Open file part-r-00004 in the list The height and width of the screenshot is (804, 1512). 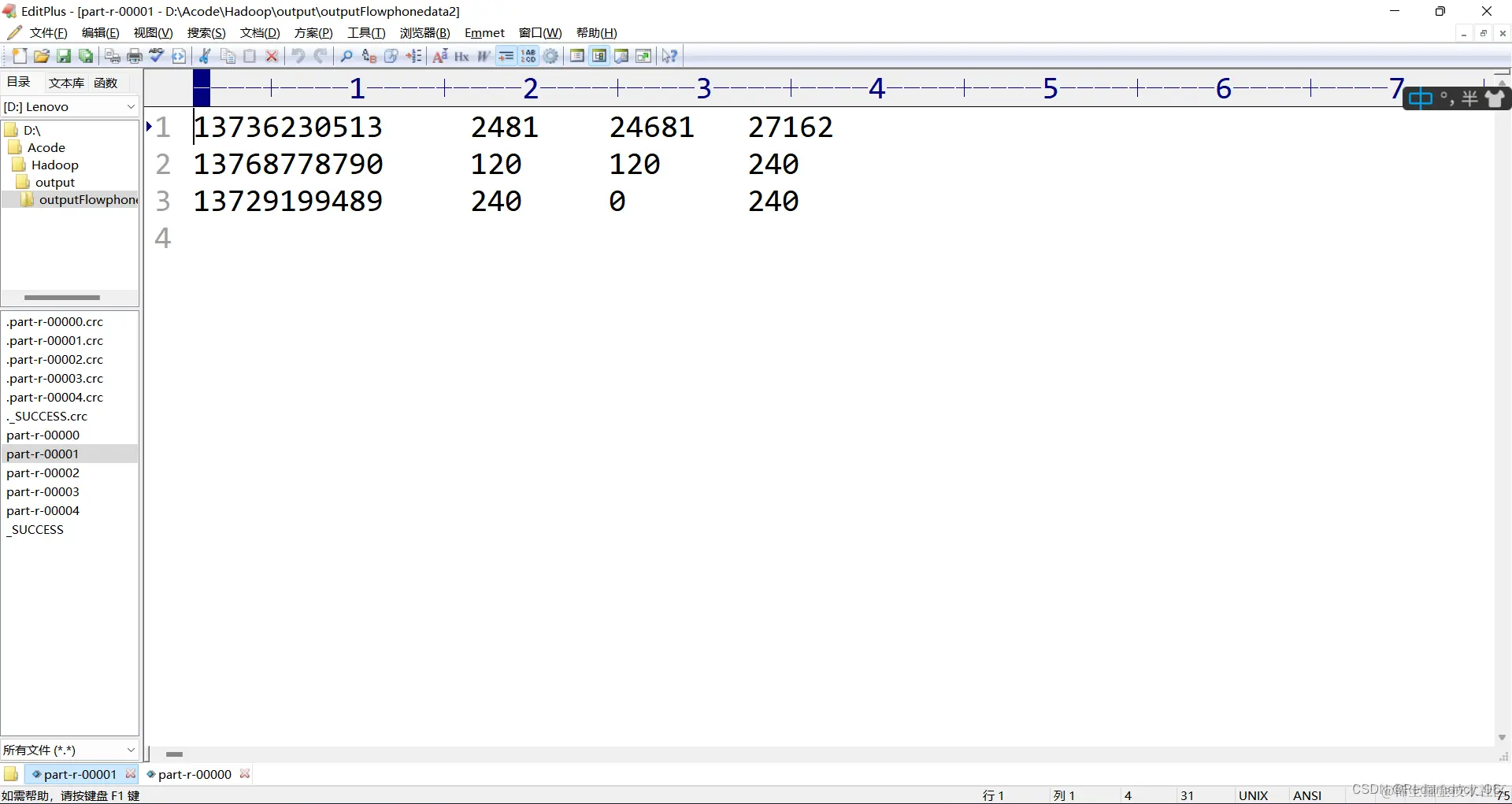[43, 510]
